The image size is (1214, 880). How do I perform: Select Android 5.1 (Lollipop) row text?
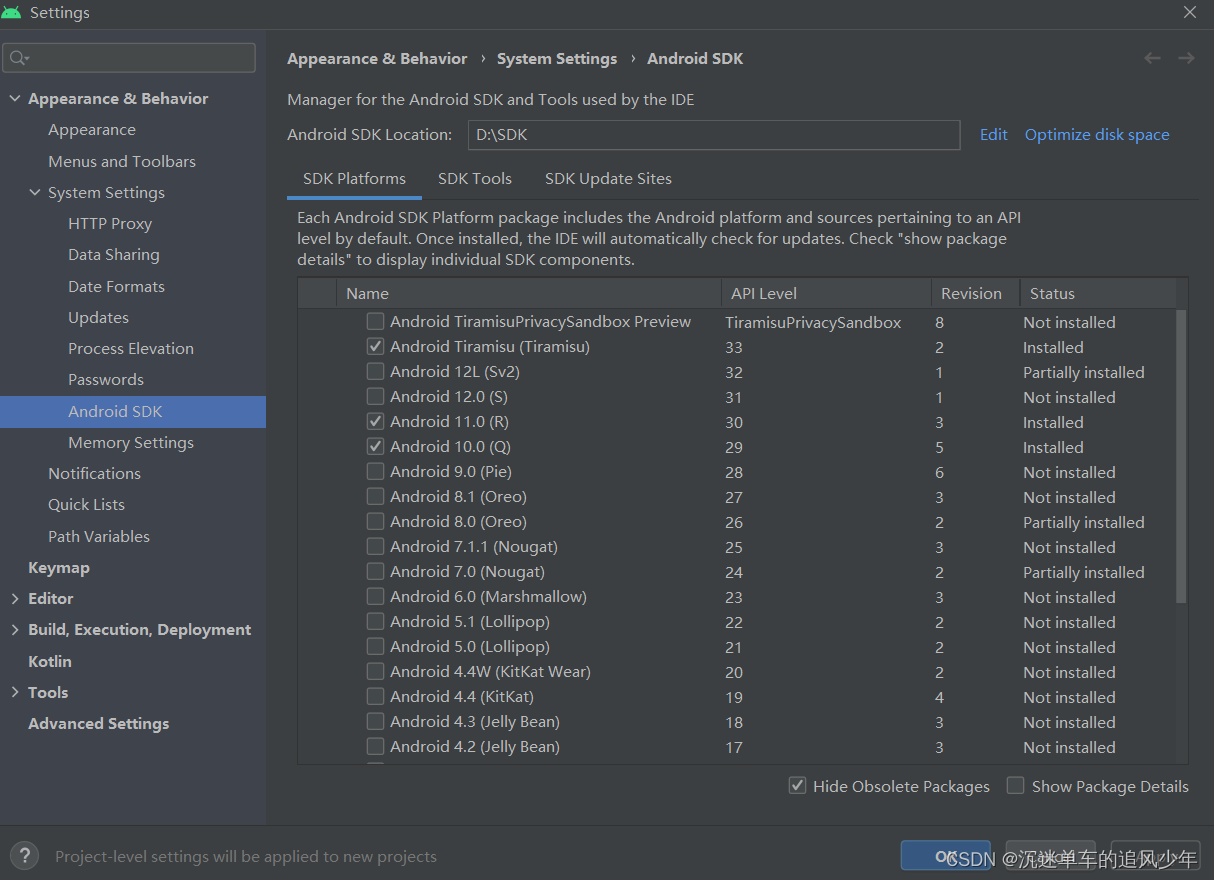pos(470,622)
